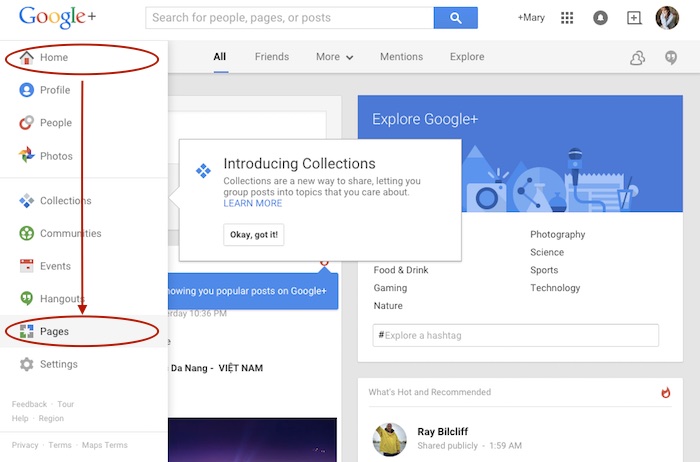Click the Tour footer link
Viewport: 700px width, 462px height.
pos(65,404)
